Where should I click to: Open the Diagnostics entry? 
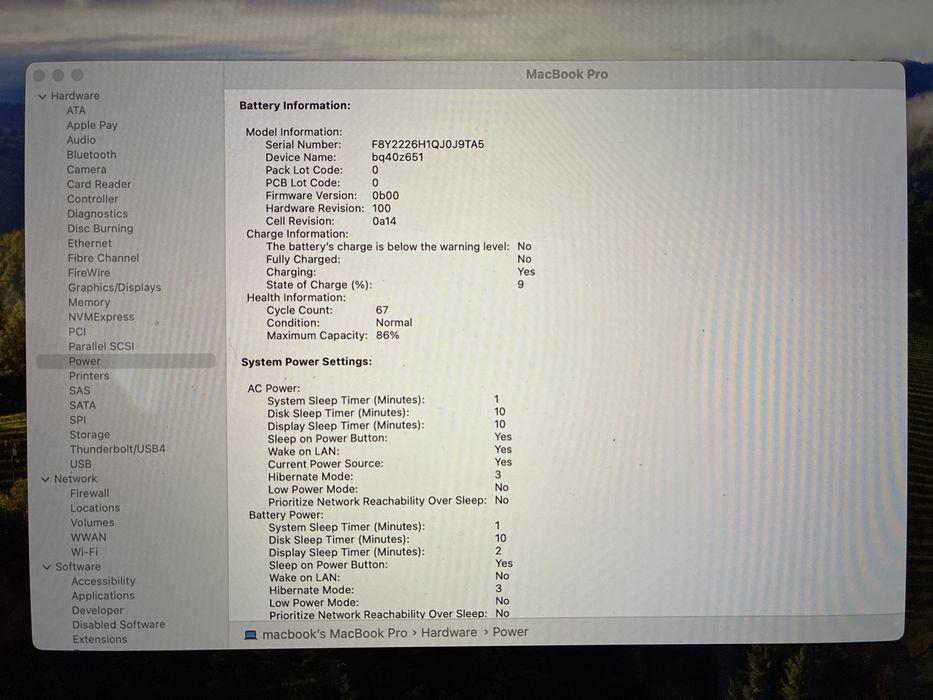click(98, 214)
